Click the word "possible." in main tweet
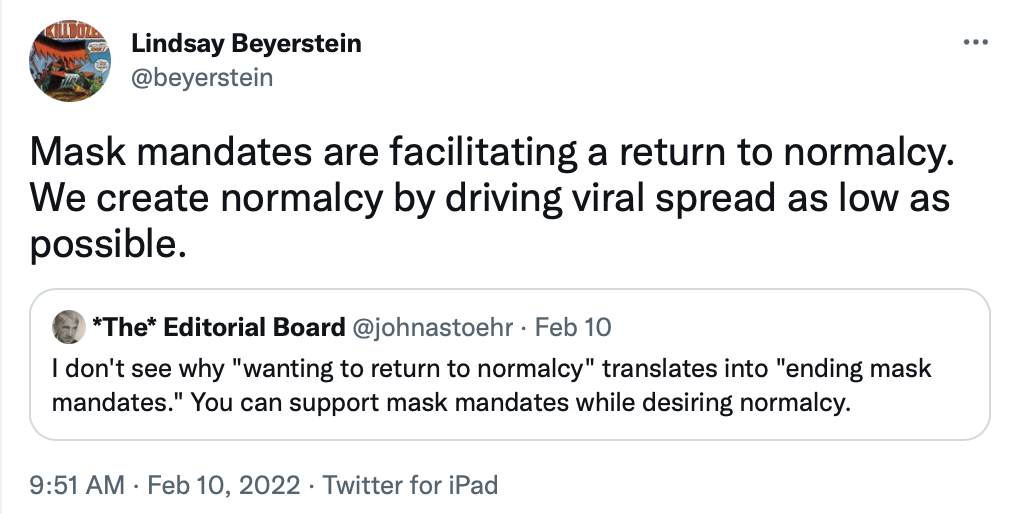 (108, 241)
